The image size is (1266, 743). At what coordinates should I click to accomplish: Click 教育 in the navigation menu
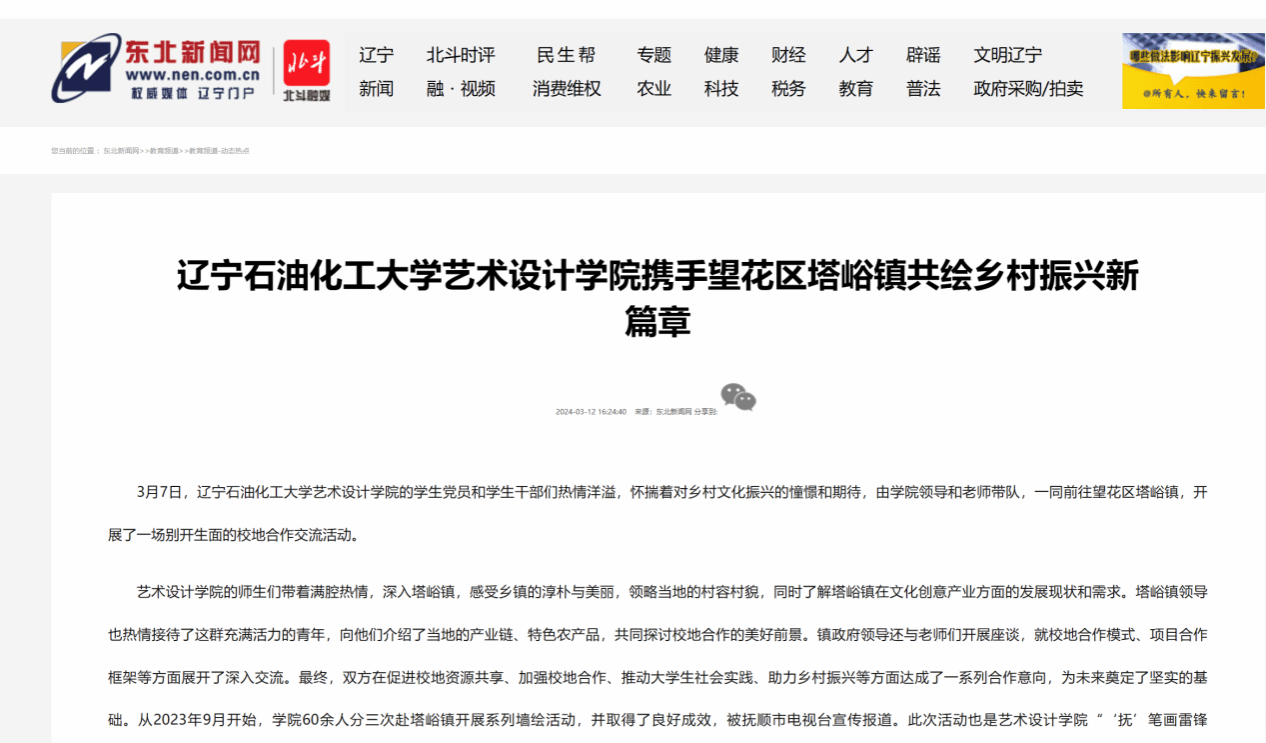click(x=855, y=89)
